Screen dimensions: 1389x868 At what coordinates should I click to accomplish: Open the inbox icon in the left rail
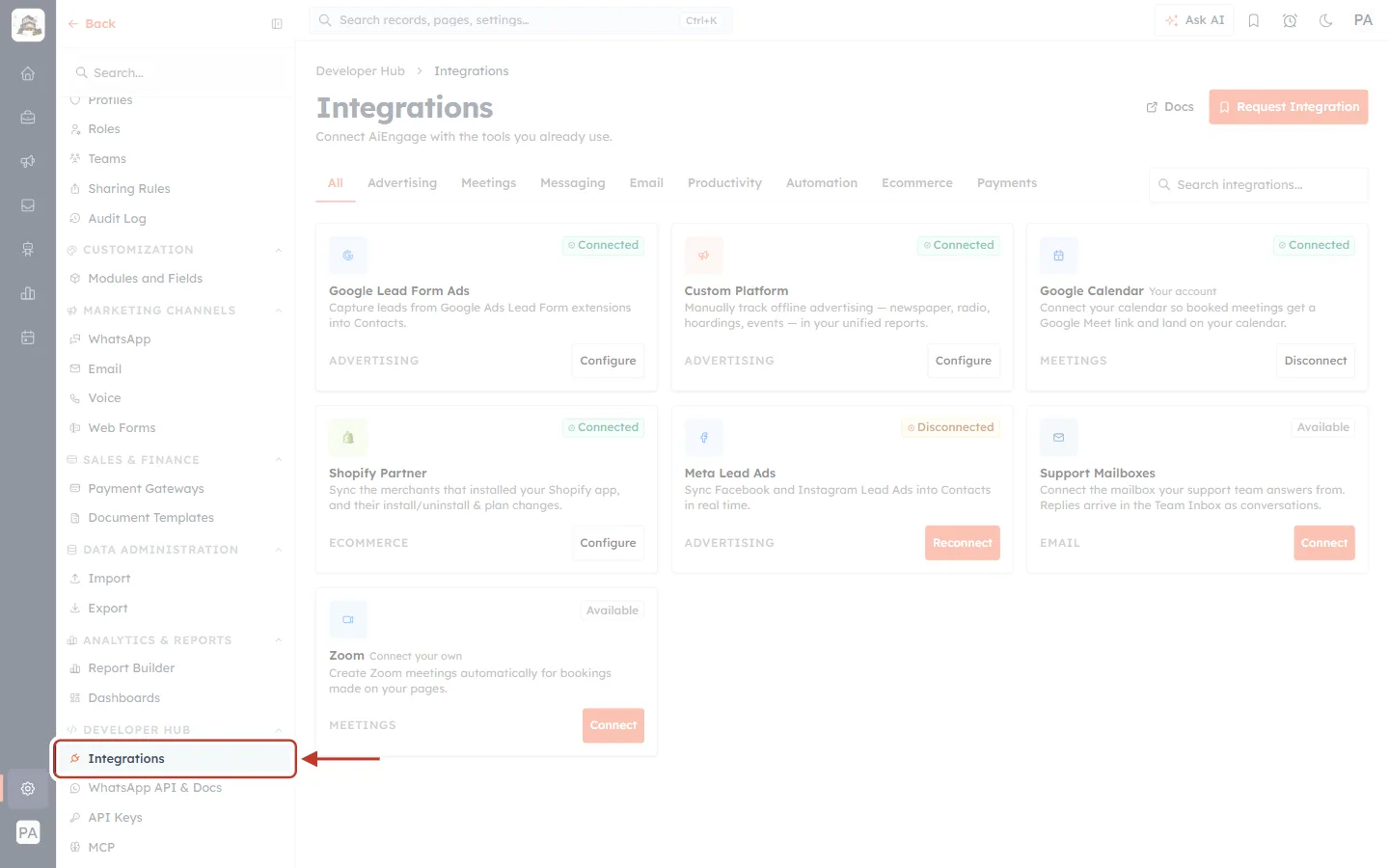pos(28,205)
